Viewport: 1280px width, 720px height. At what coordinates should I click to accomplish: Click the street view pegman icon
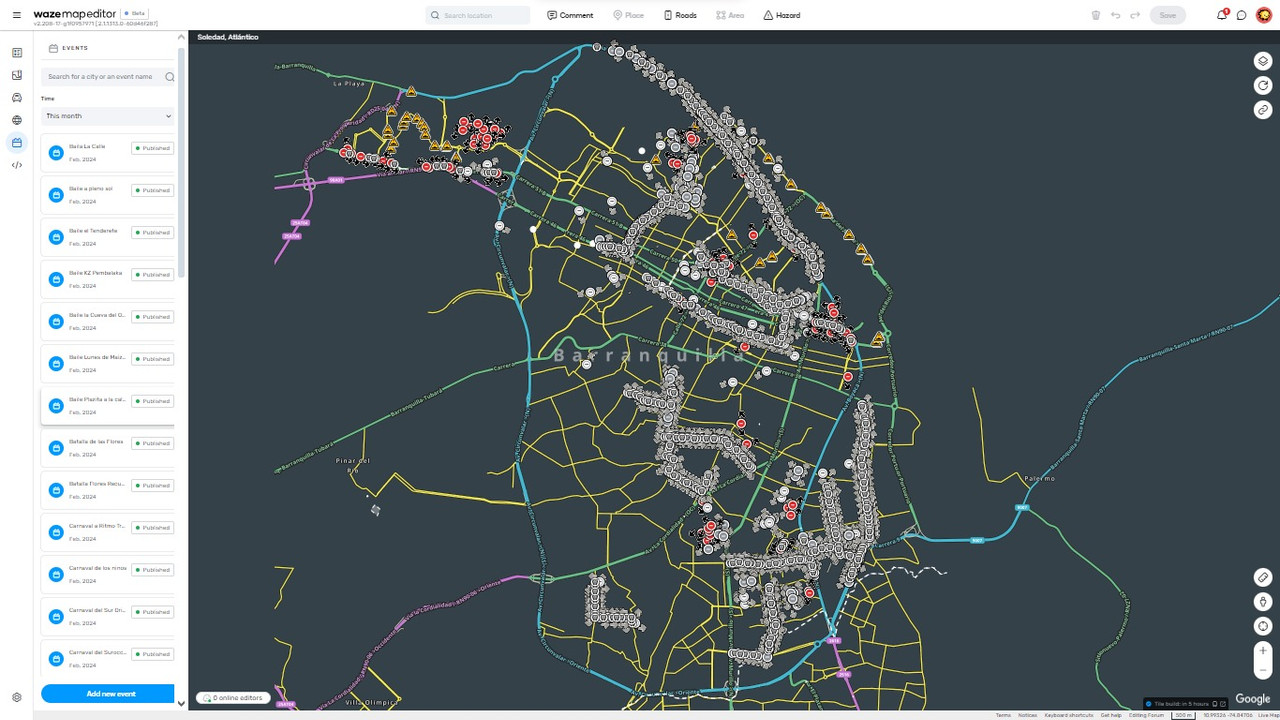pos(1263,602)
